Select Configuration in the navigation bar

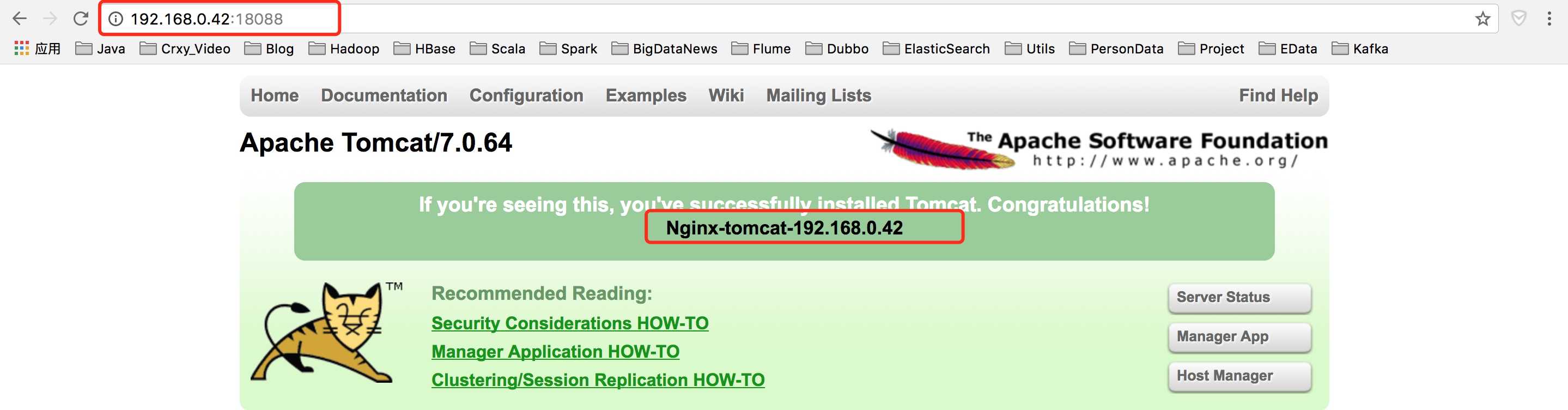[526, 95]
